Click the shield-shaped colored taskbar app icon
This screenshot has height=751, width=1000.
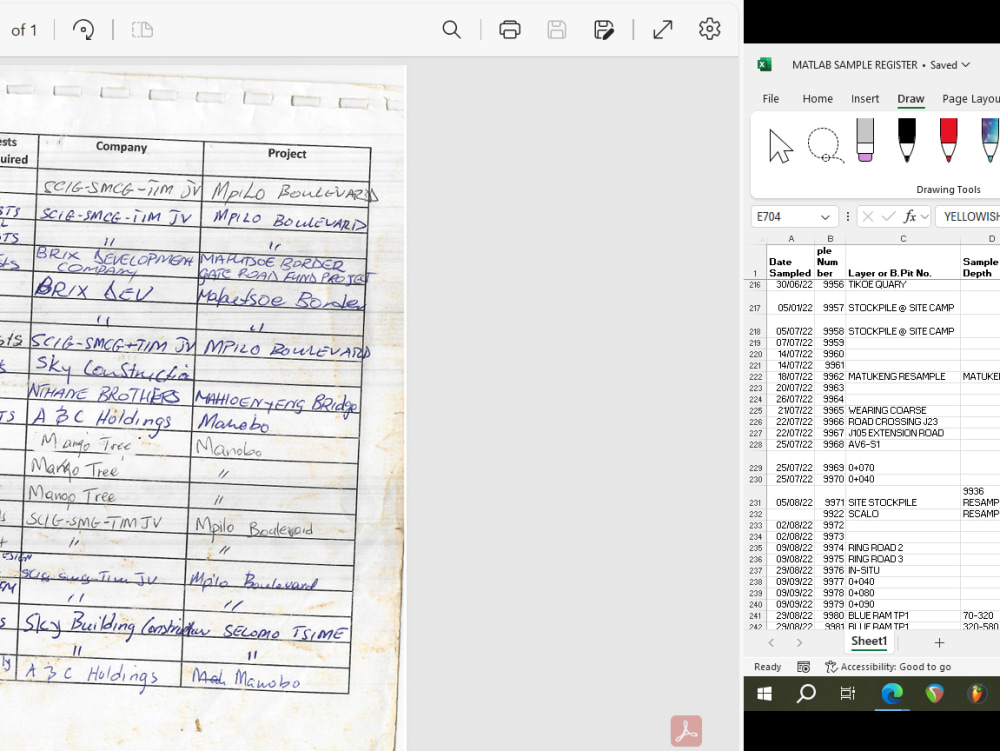(x=934, y=693)
